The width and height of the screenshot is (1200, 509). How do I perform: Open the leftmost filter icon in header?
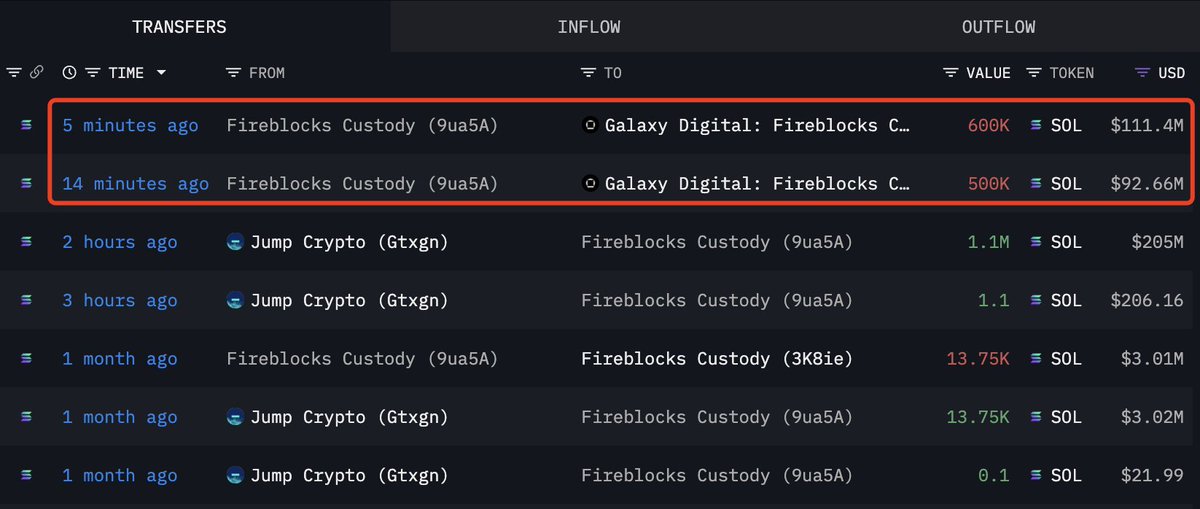[14, 72]
